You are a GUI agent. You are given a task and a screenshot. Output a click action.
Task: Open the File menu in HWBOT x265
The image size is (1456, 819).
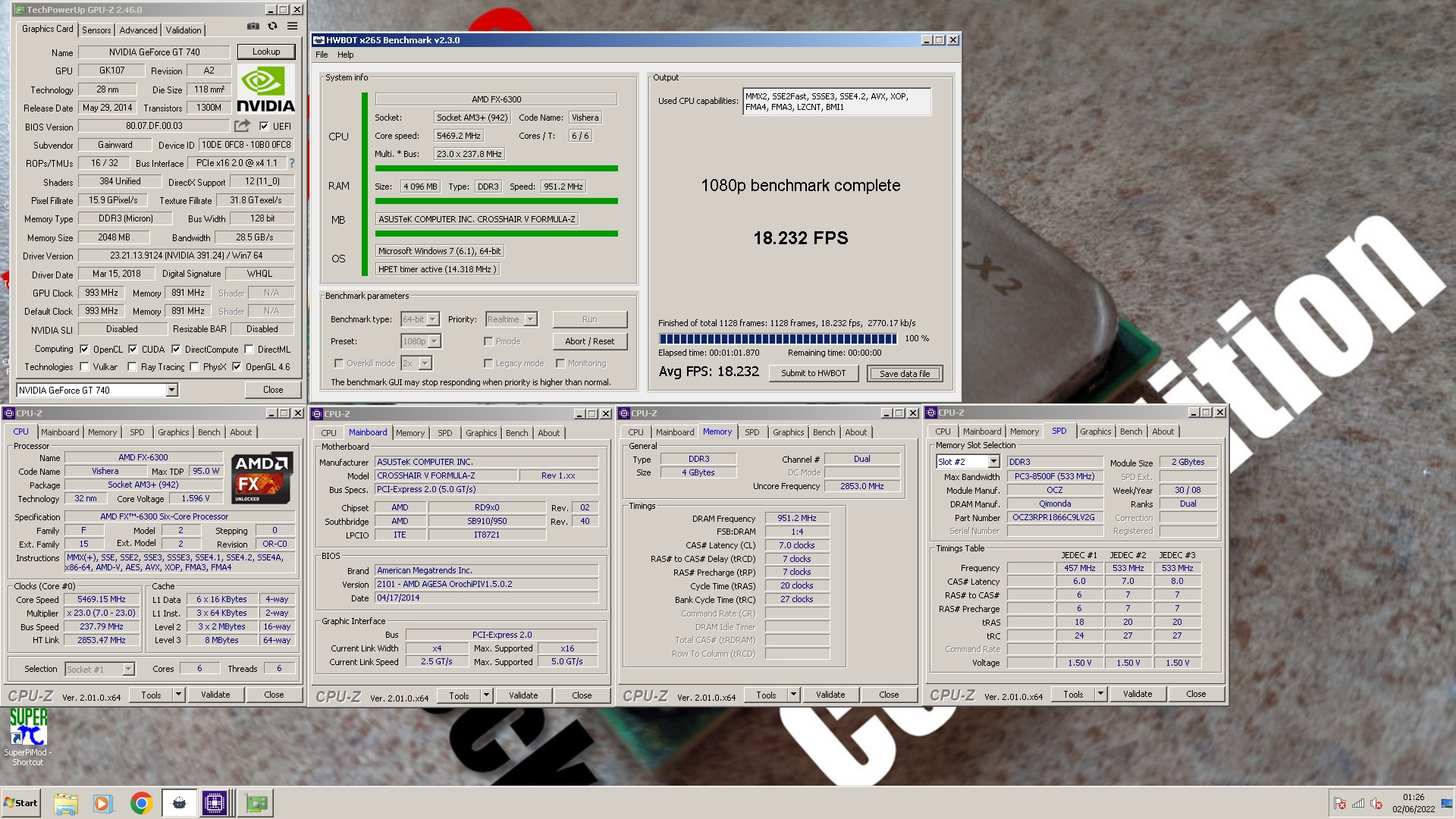pyautogui.click(x=322, y=55)
